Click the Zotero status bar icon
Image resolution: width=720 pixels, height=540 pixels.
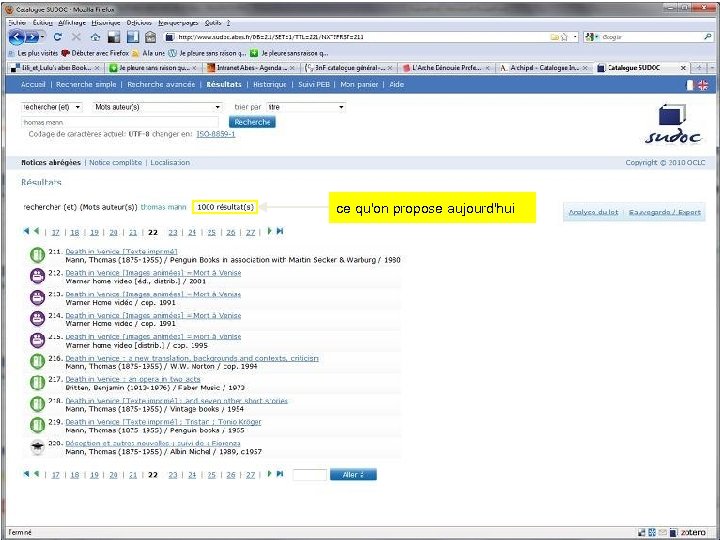[693, 532]
